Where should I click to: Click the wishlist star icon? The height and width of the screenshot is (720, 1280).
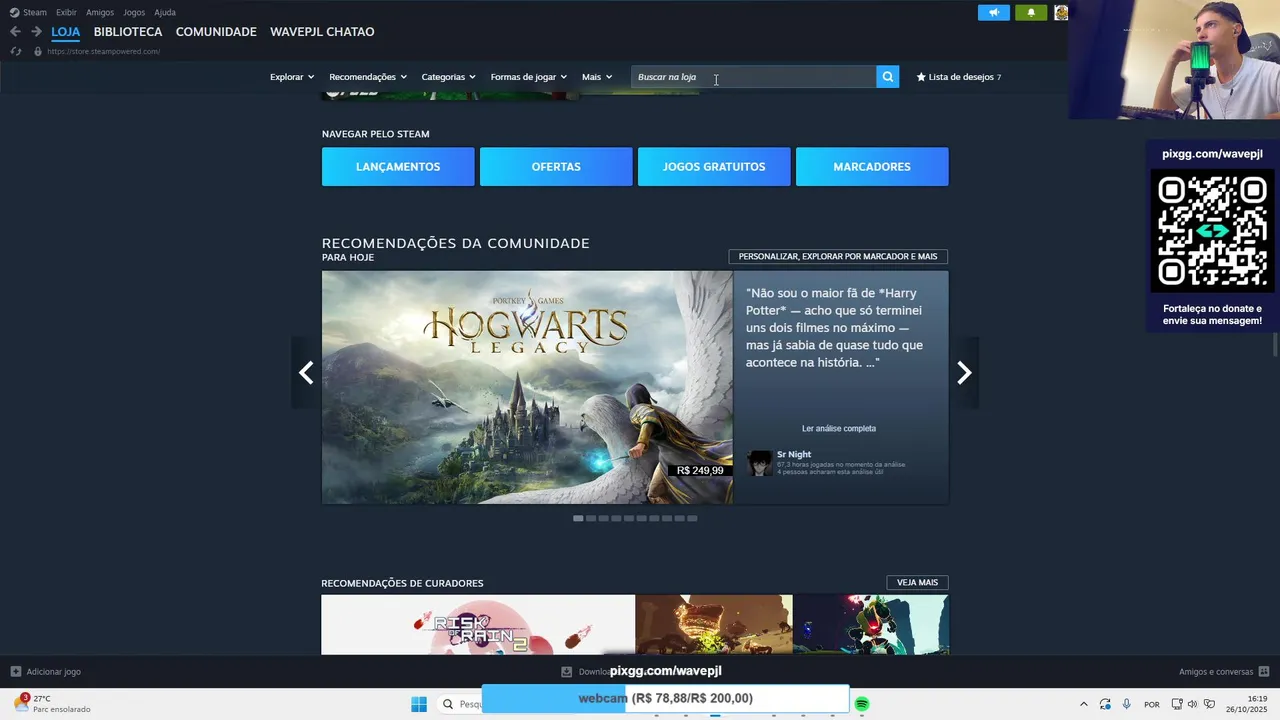pos(921,77)
